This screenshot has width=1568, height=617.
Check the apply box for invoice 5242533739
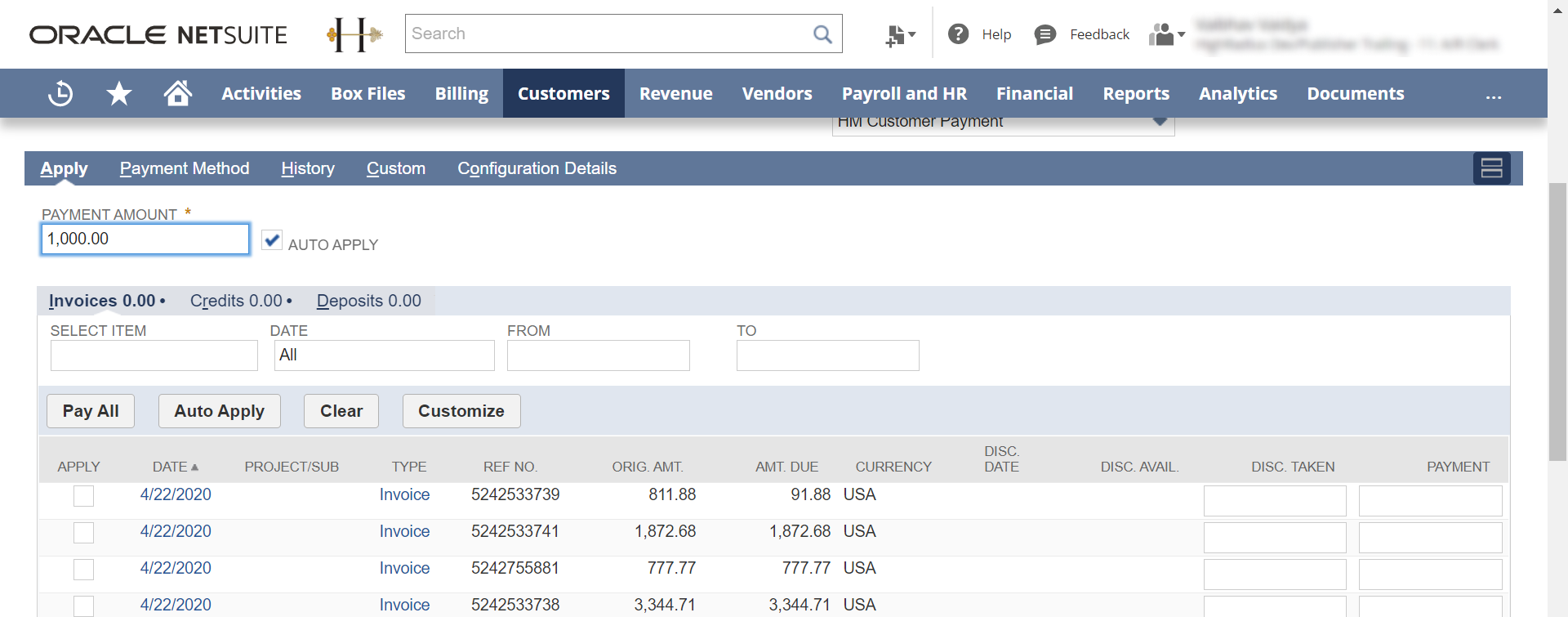pos(83,496)
